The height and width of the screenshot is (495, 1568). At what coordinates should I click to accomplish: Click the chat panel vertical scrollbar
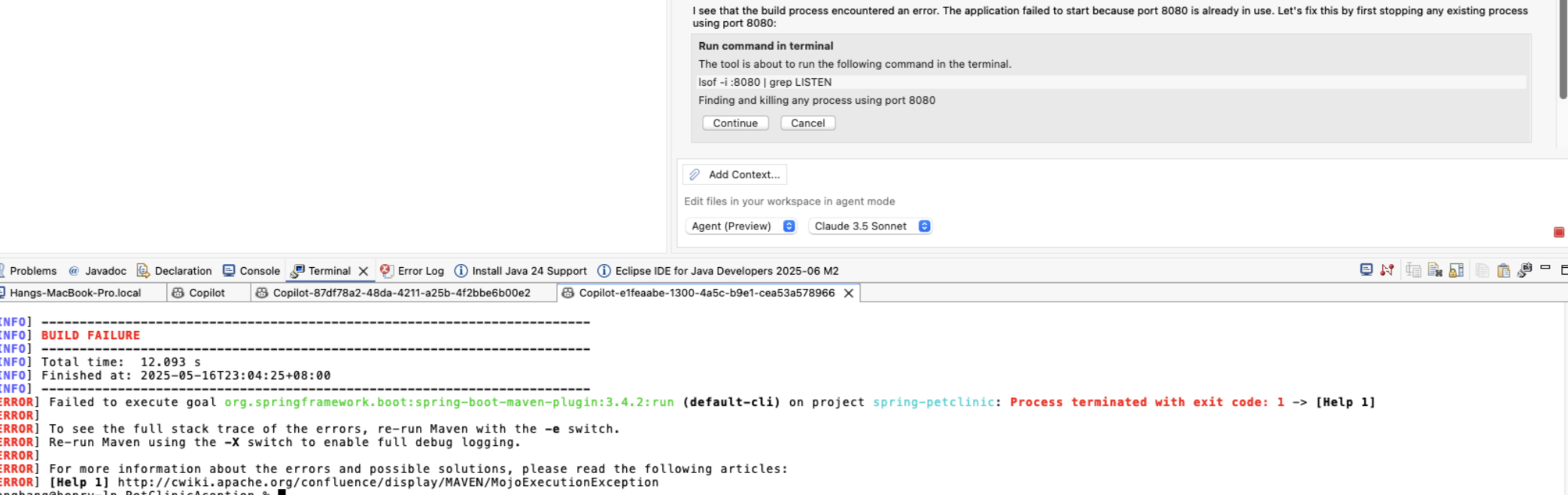1562,50
